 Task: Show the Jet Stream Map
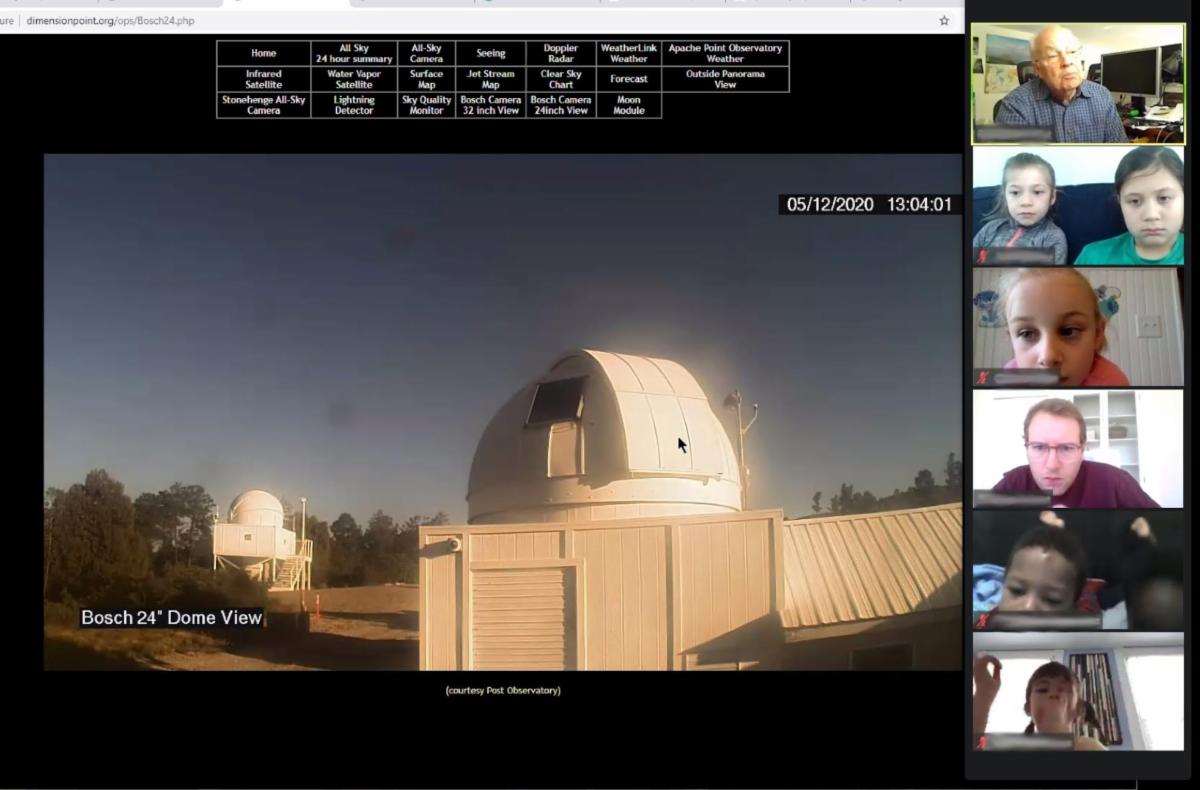click(490, 79)
